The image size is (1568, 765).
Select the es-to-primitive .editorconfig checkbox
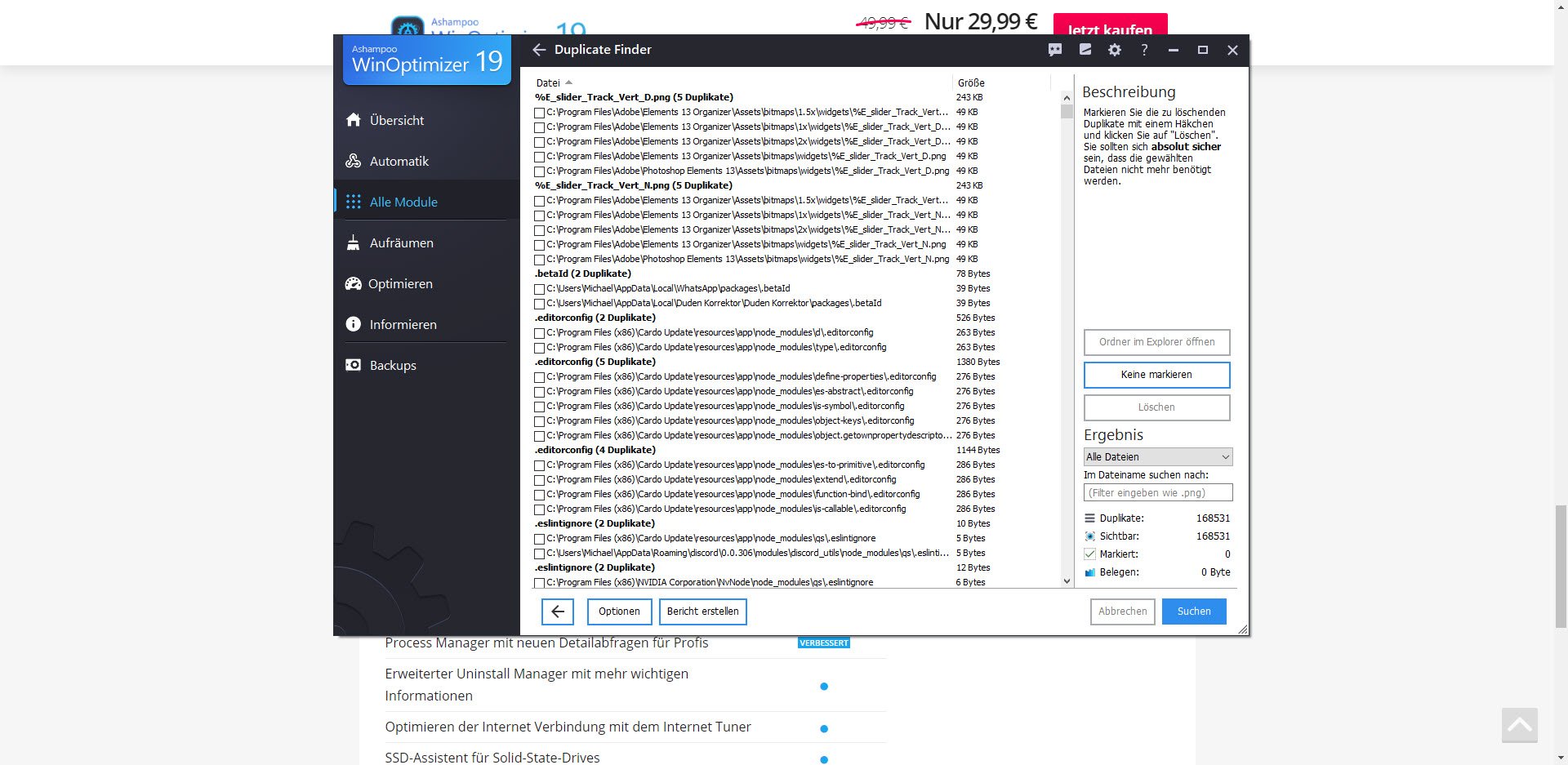tap(539, 465)
